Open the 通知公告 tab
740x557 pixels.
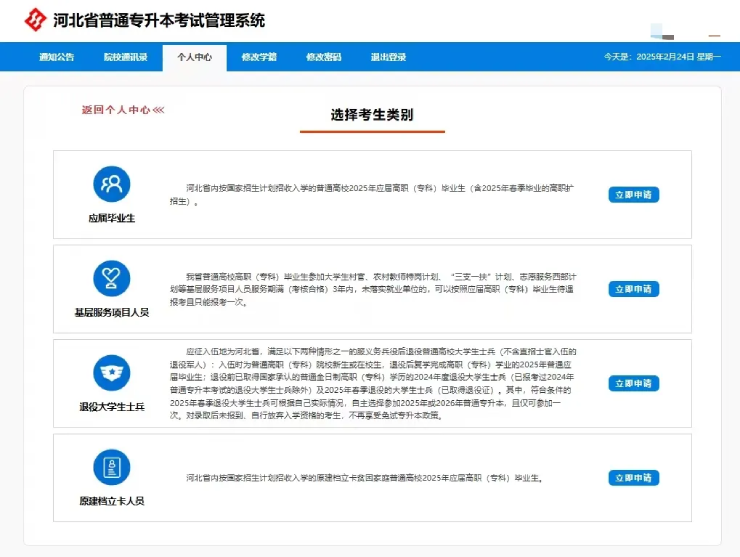click(x=56, y=57)
